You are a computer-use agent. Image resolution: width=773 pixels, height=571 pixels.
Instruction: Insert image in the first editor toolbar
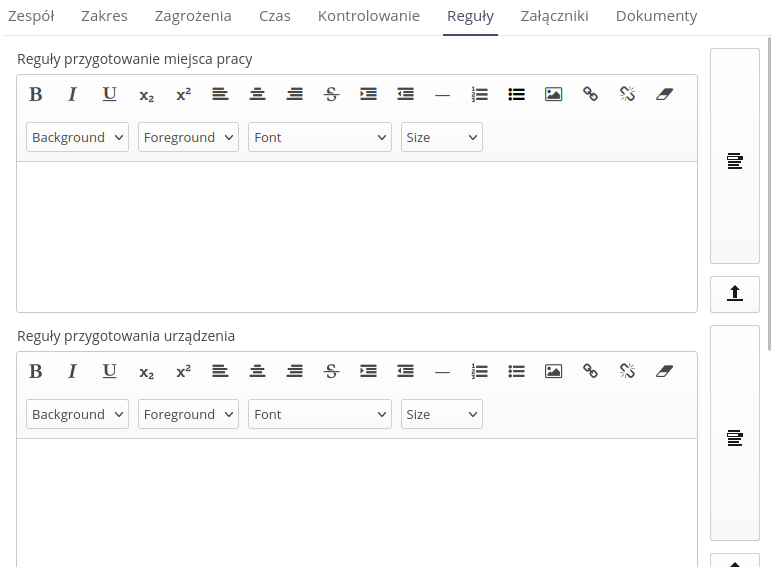pyautogui.click(x=553, y=94)
